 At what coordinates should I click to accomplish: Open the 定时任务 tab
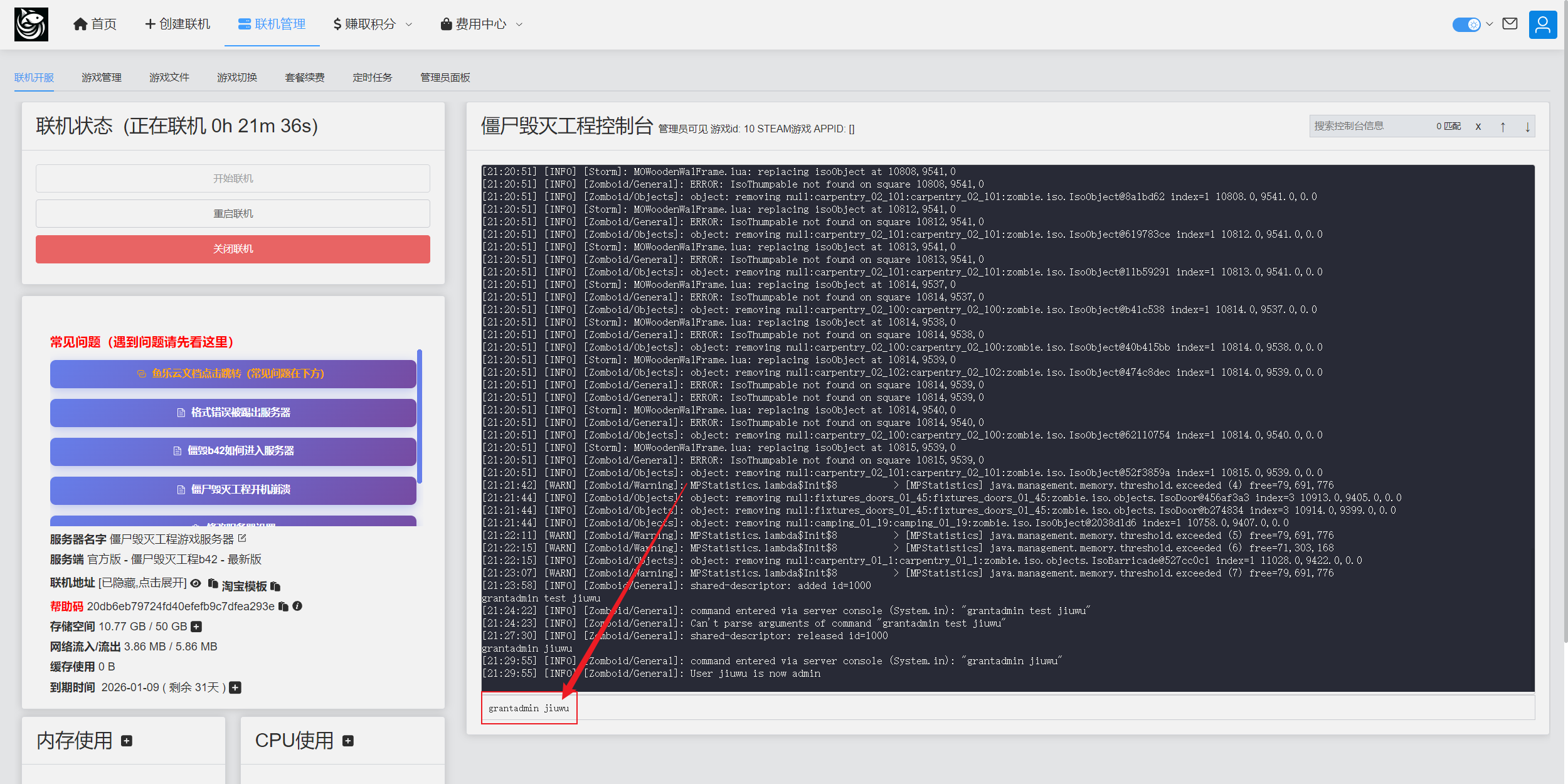(372, 78)
